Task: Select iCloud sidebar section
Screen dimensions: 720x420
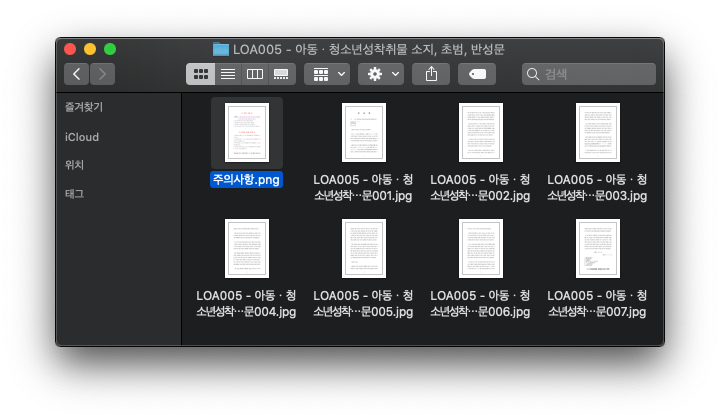Action: click(82, 137)
